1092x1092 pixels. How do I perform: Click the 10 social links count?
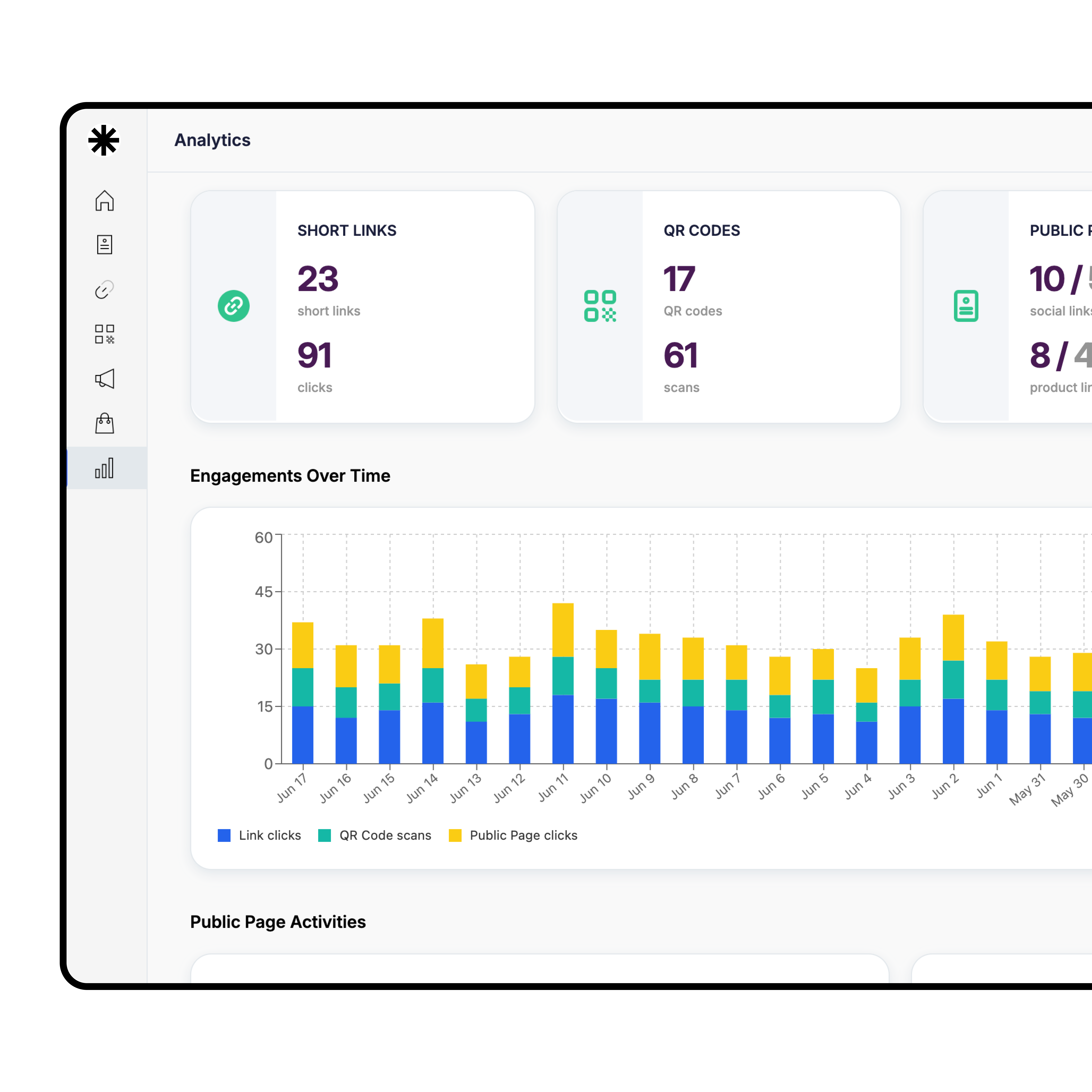1047,279
